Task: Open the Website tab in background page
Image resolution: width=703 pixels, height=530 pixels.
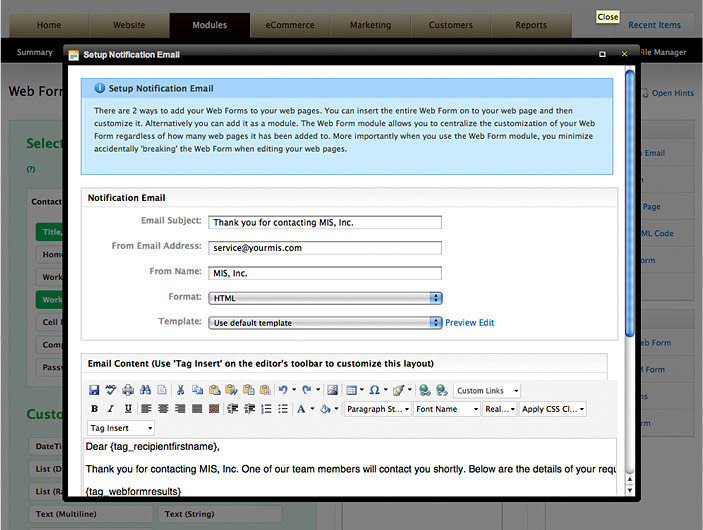Action: (x=129, y=25)
